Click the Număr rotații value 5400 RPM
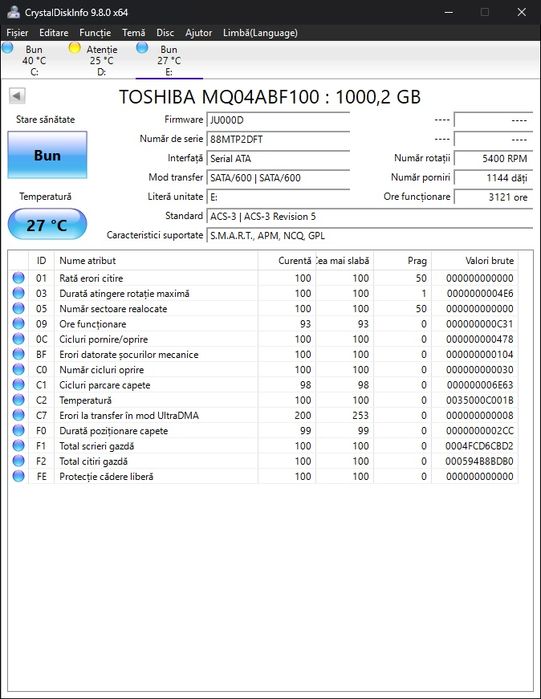 (x=493, y=158)
